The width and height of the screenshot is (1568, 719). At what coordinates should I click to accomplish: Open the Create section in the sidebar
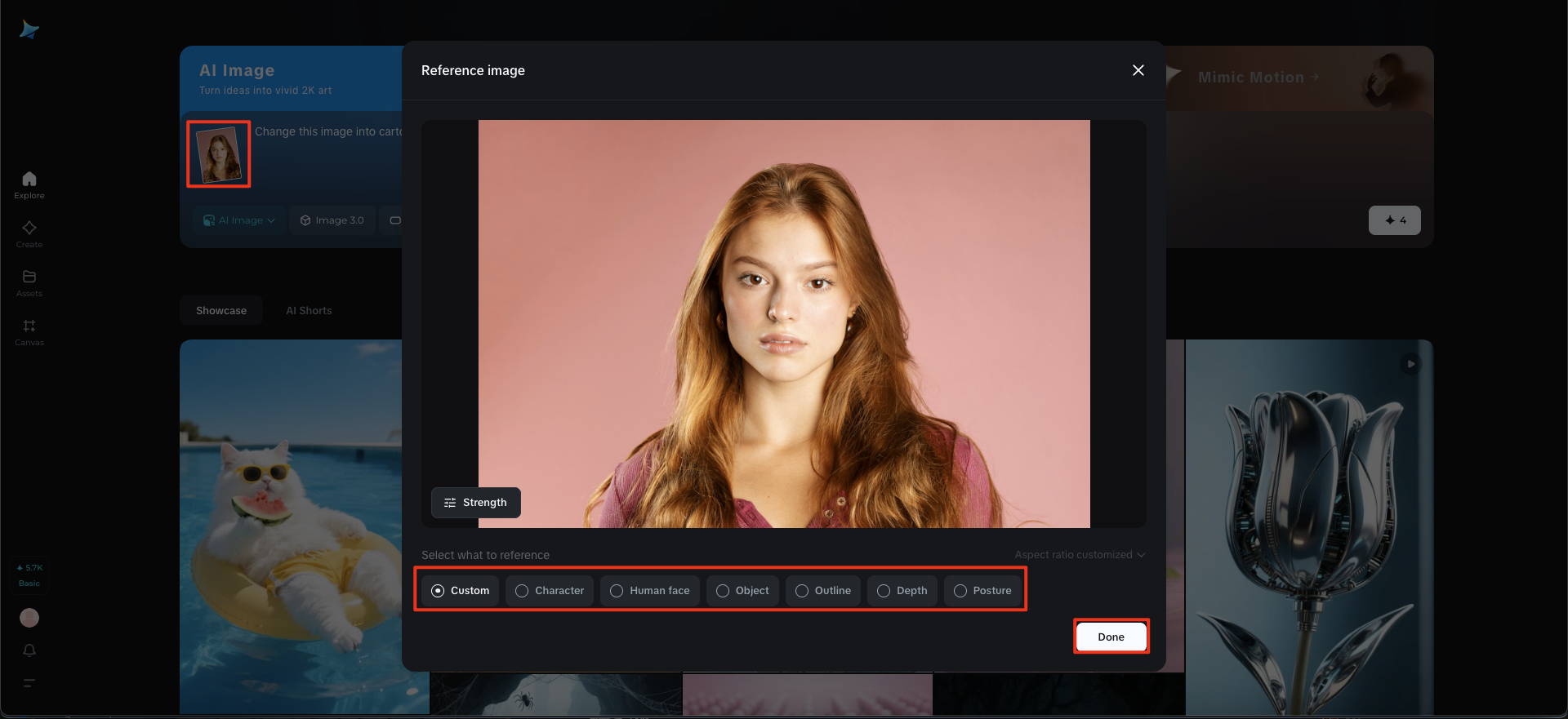pos(29,234)
